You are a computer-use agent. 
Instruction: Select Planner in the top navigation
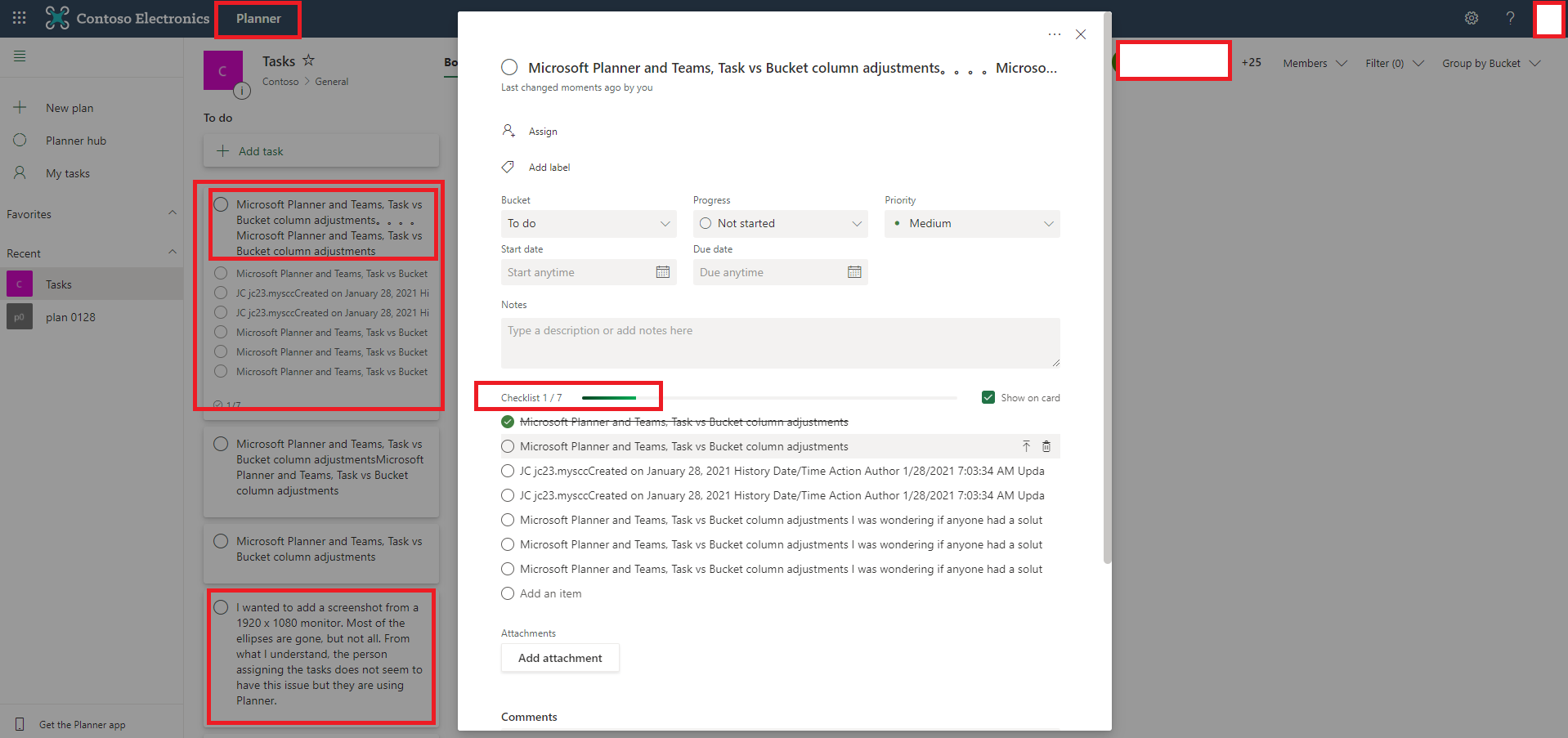[x=258, y=18]
